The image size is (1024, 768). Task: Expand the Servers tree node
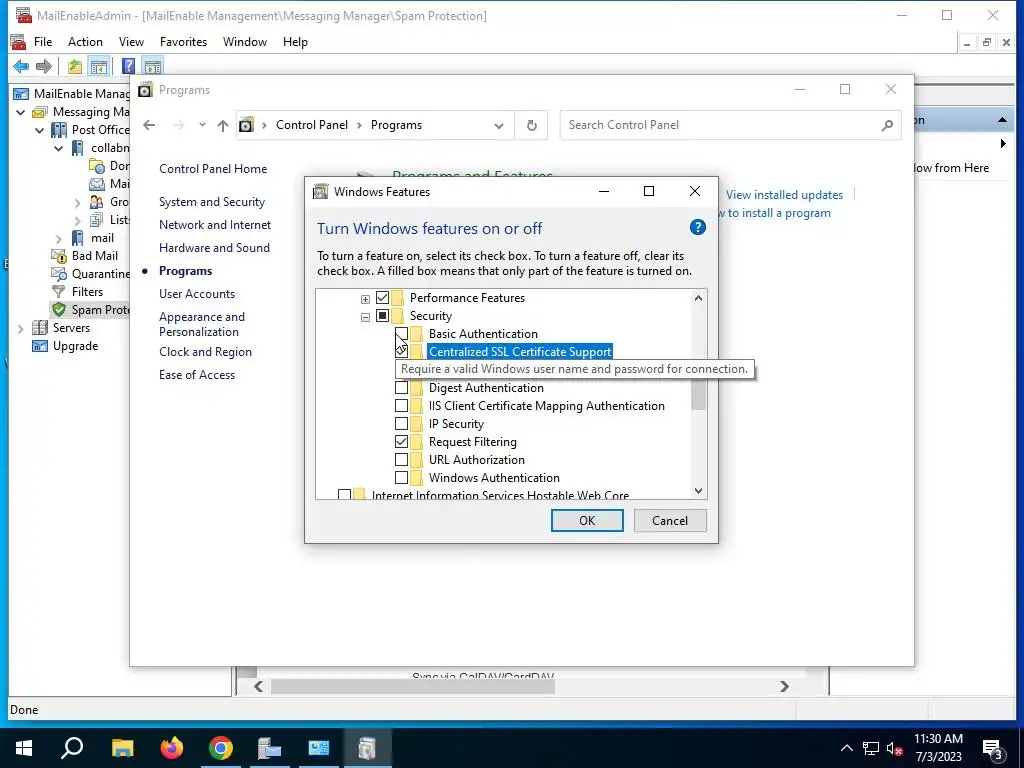point(20,328)
